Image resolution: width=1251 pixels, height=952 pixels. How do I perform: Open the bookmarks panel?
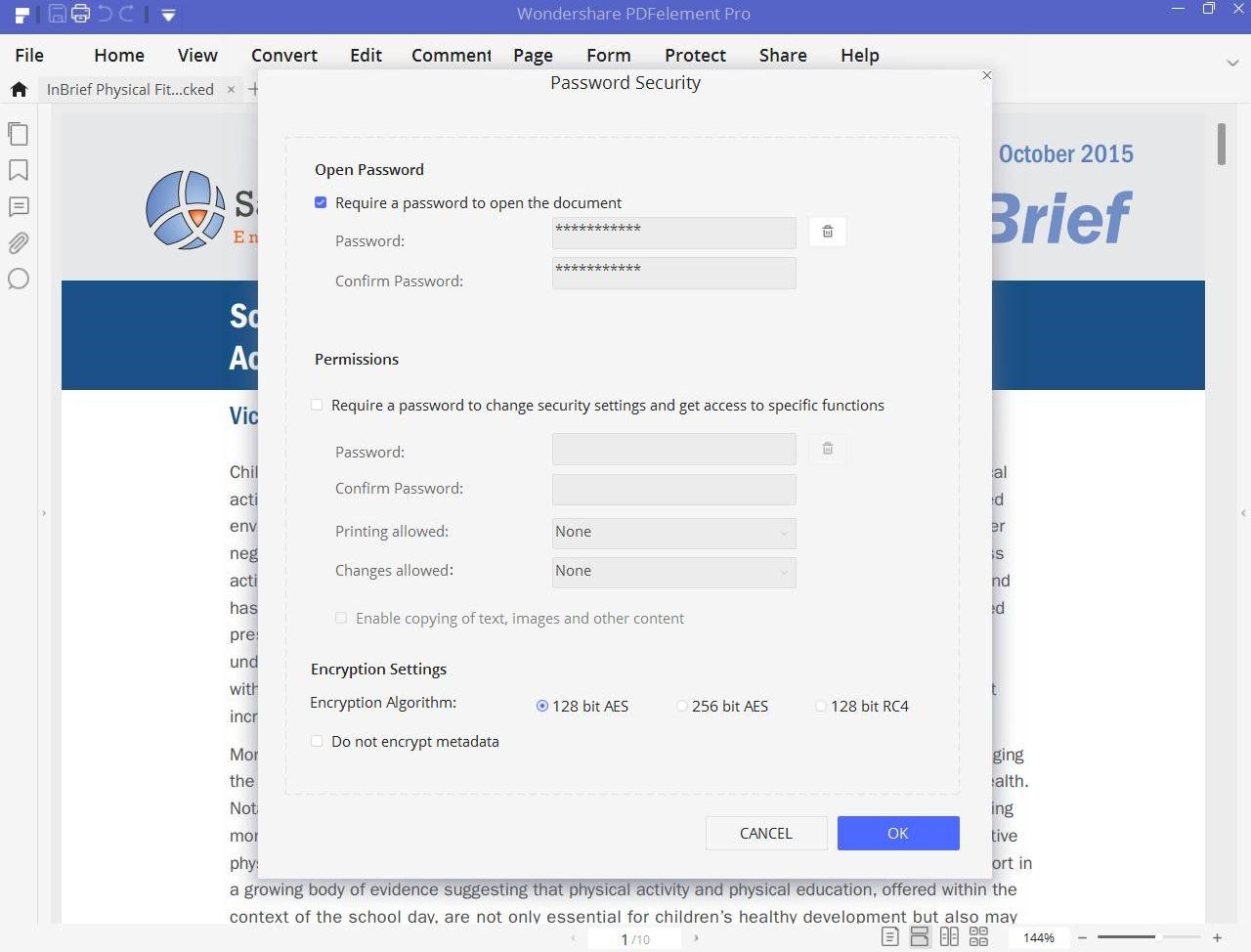click(x=18, y=170)
